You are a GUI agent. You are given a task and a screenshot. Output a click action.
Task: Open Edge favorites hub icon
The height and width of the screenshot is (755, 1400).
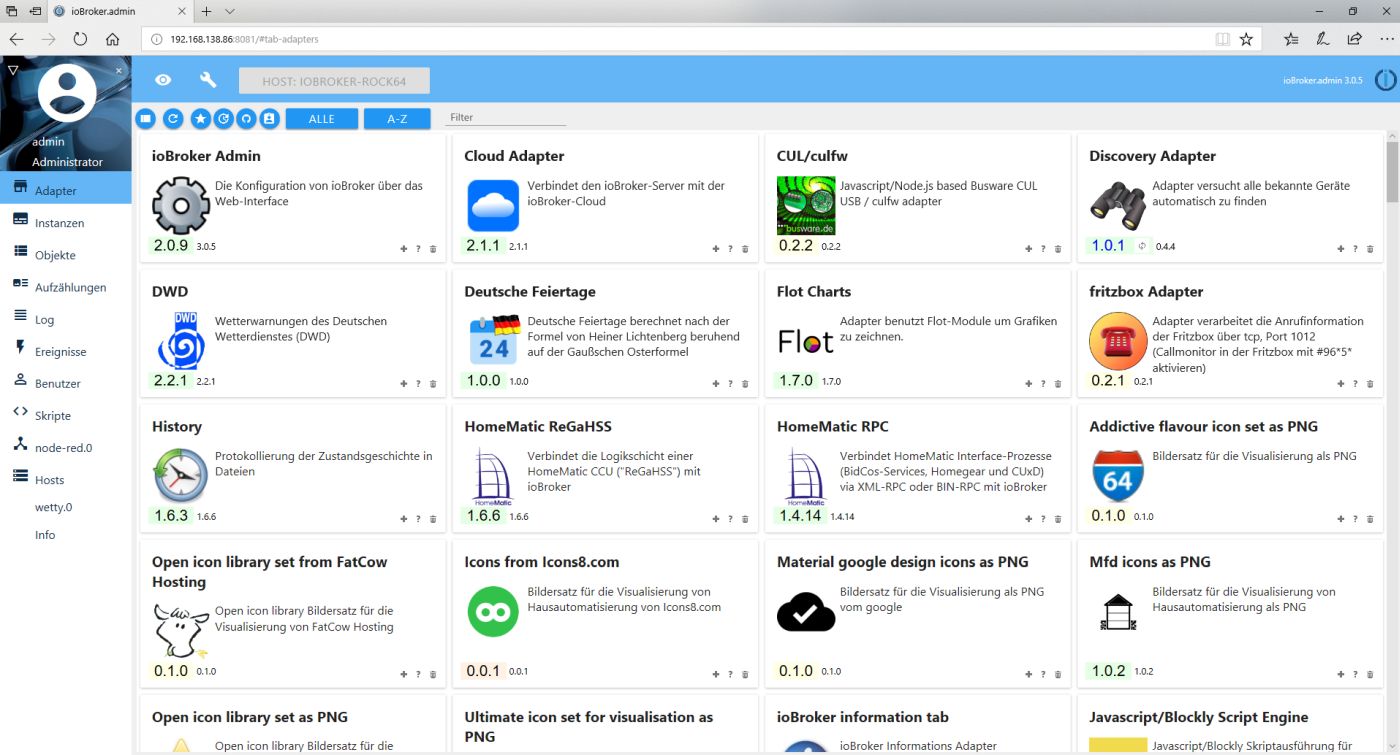pos(1291,39)
